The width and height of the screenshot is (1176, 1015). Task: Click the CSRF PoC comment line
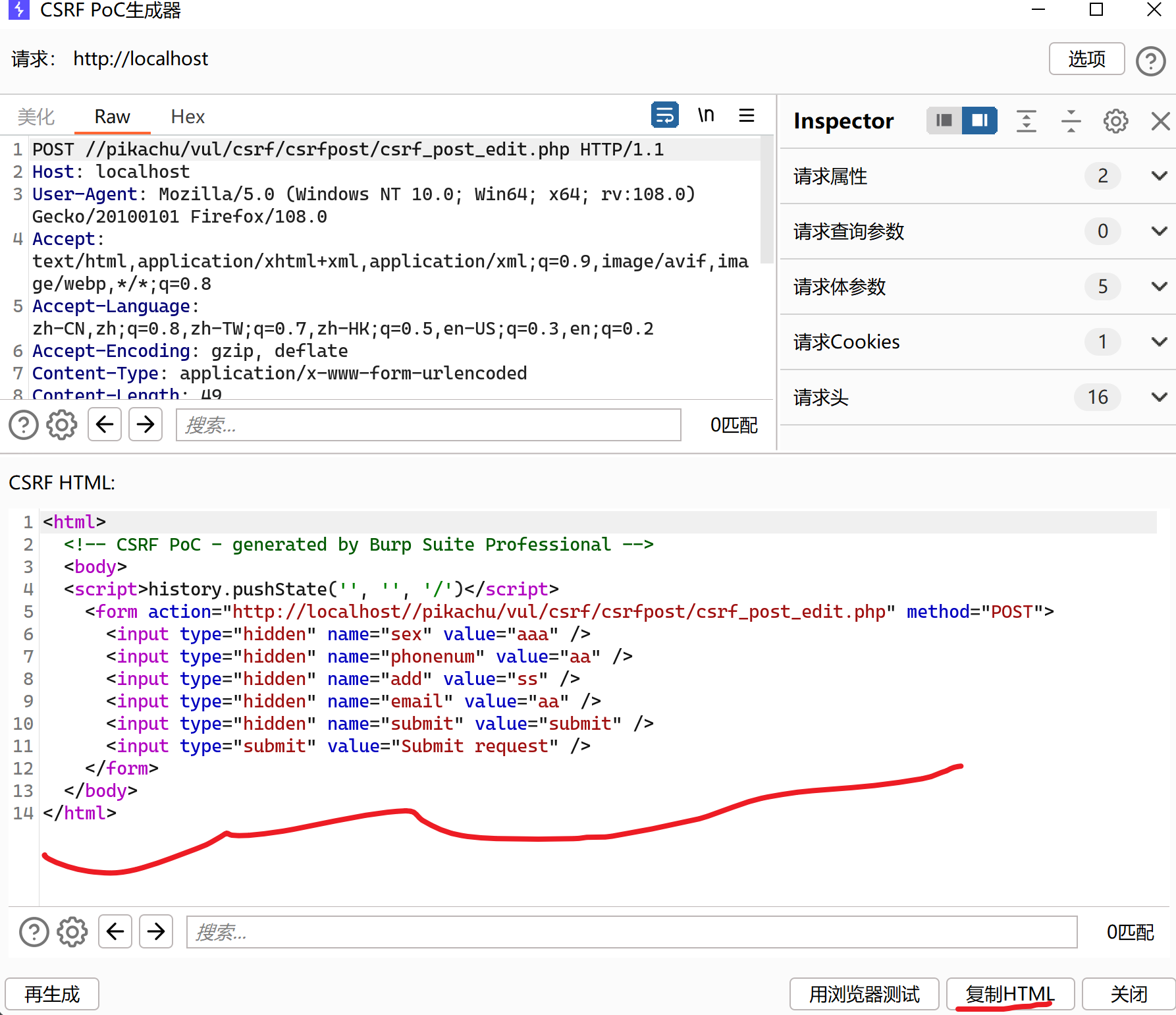[359, 545]
